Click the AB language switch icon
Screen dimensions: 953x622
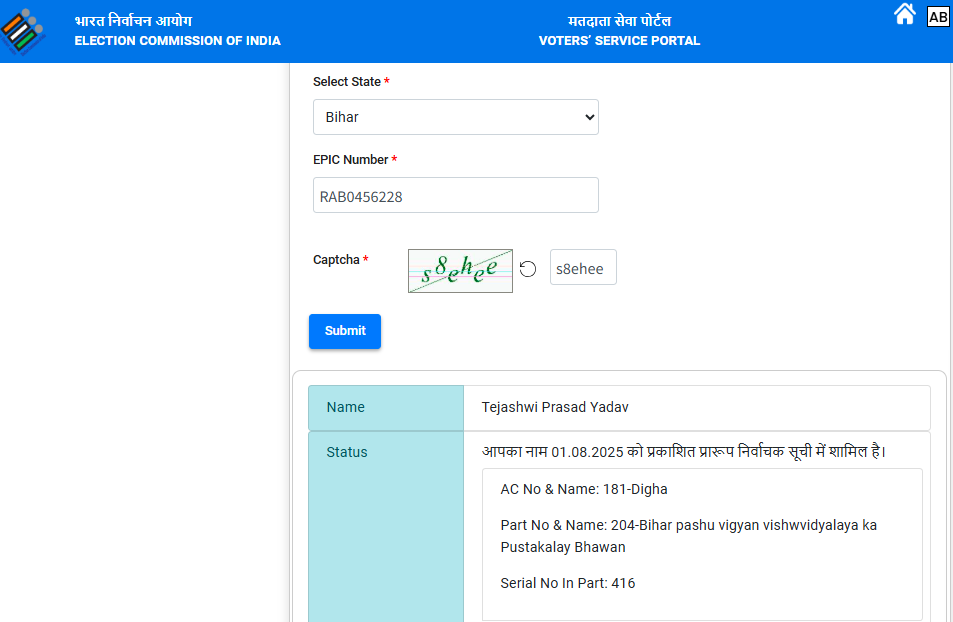938,17
